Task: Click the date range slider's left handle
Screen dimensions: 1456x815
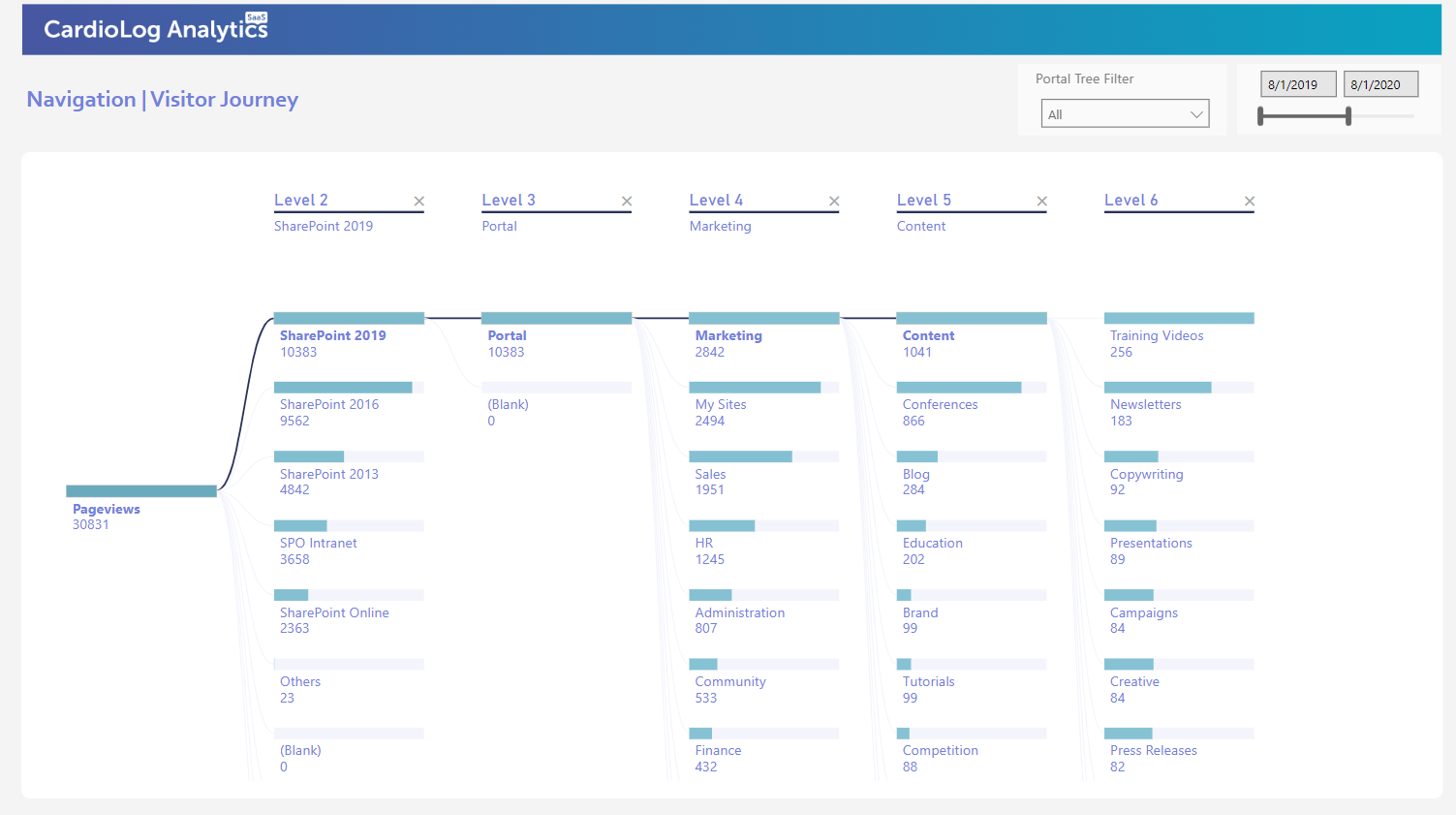Action: click(1260, 116)
